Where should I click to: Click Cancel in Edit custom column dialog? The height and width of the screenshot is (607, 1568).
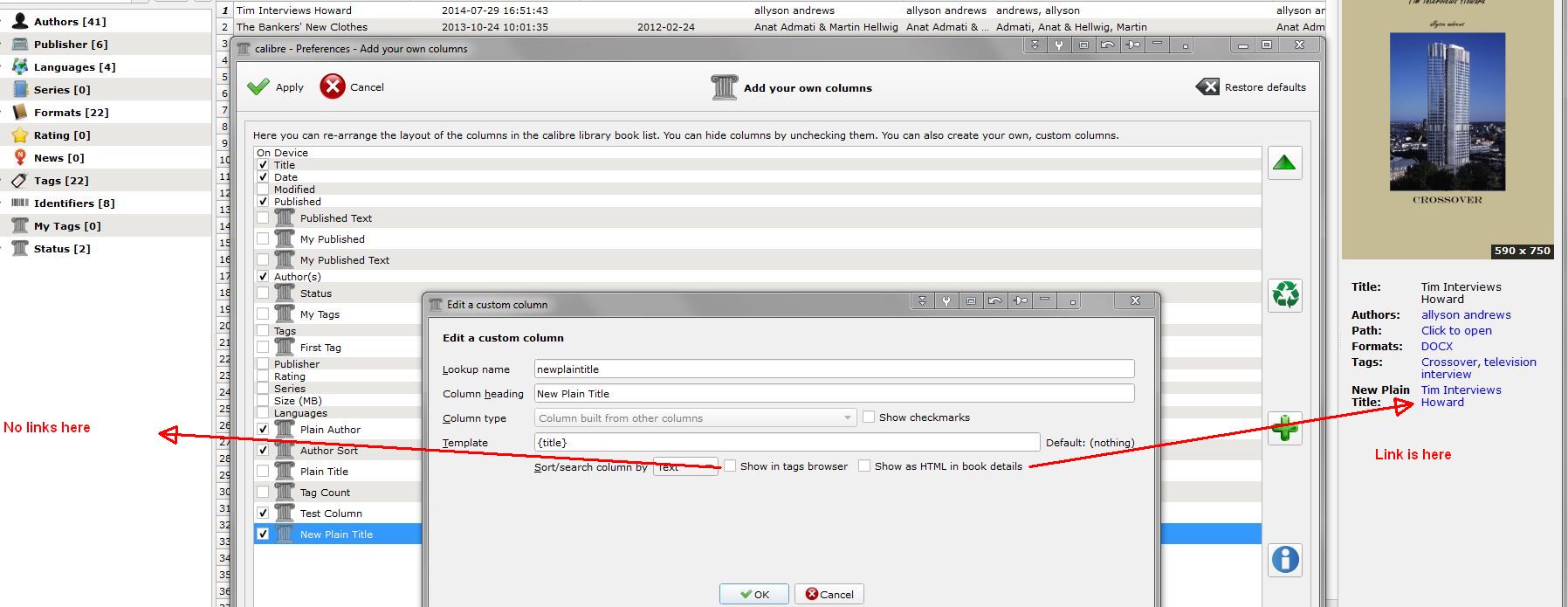click(829, 594)
